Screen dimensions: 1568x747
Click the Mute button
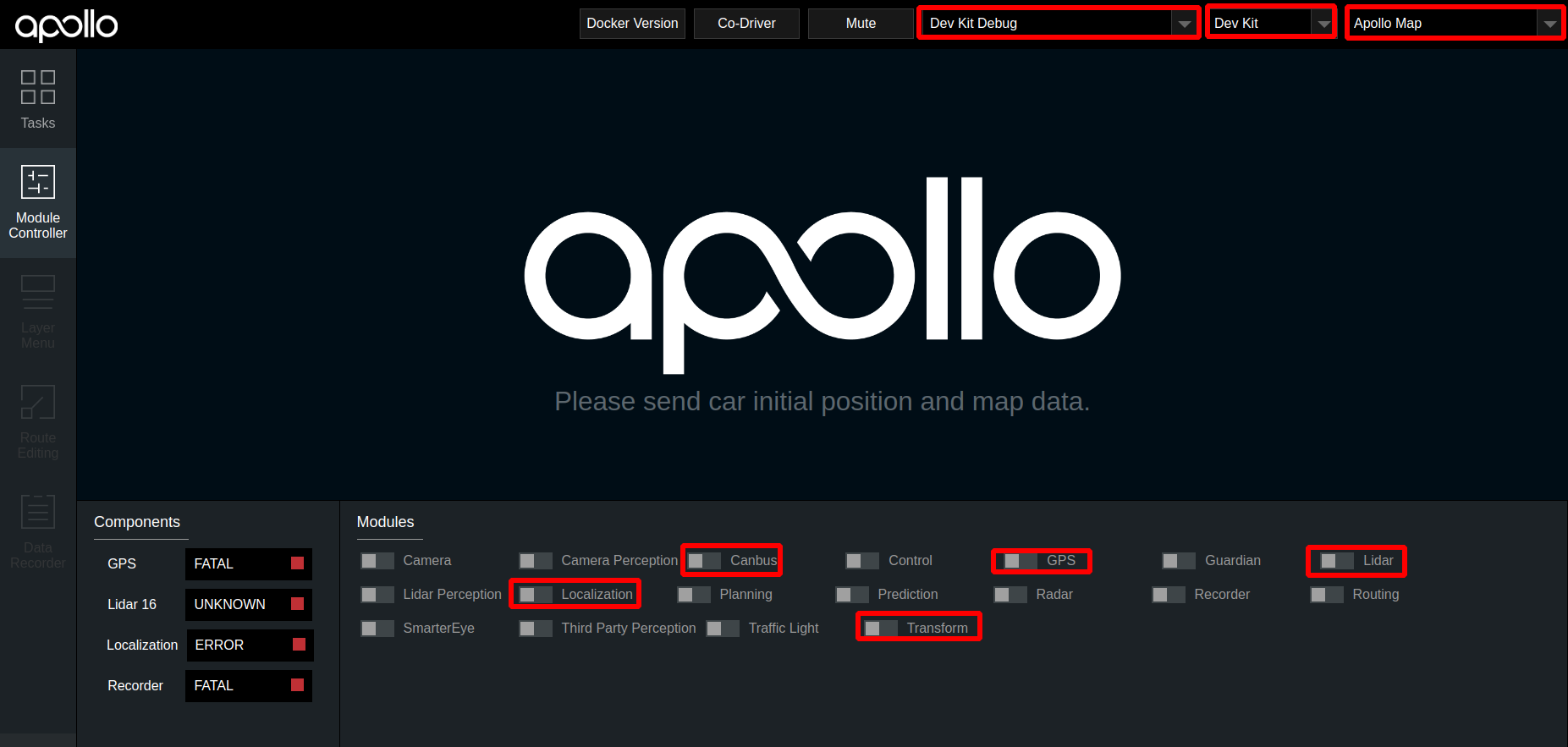861,24
